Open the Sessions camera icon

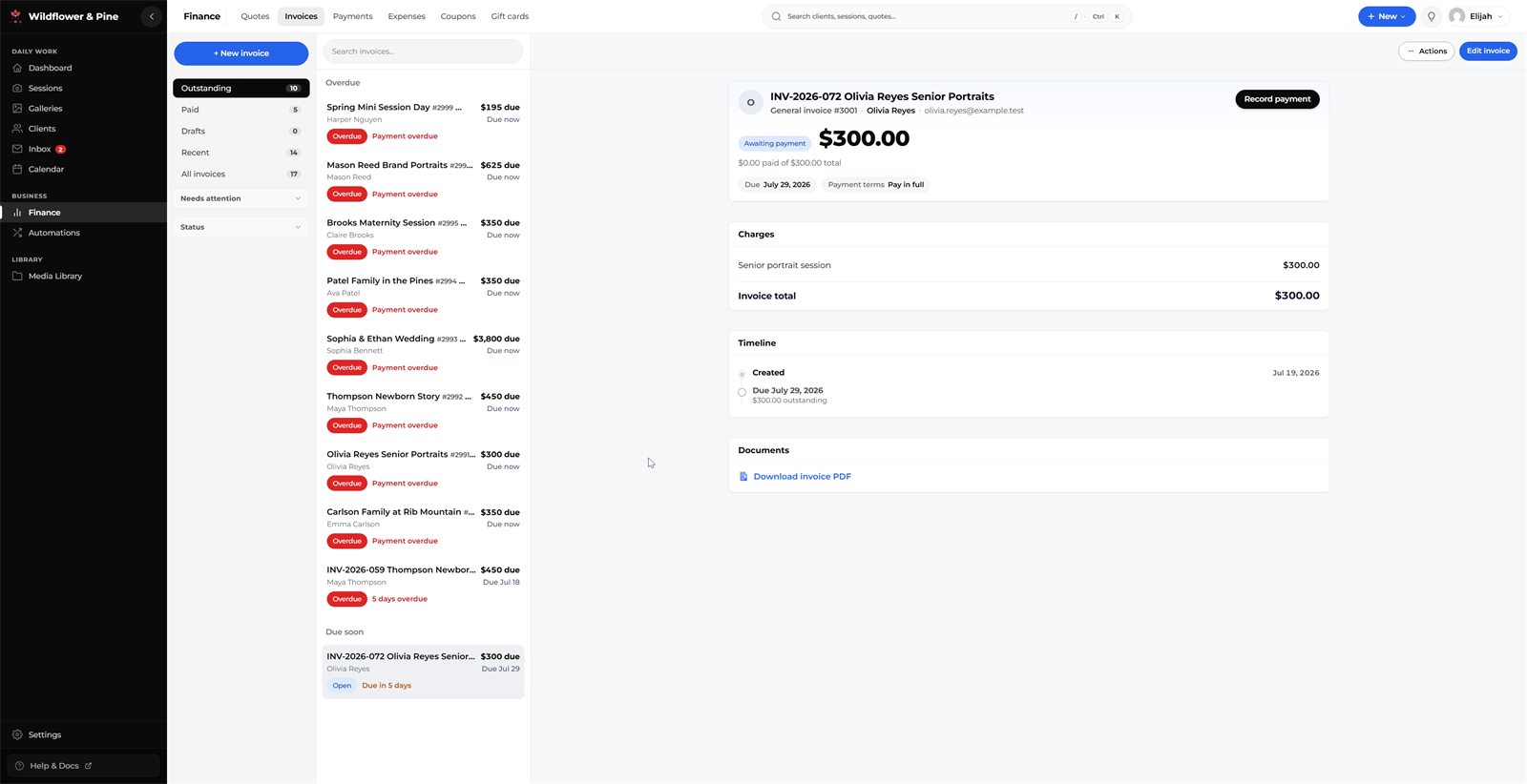click(17, 88)
